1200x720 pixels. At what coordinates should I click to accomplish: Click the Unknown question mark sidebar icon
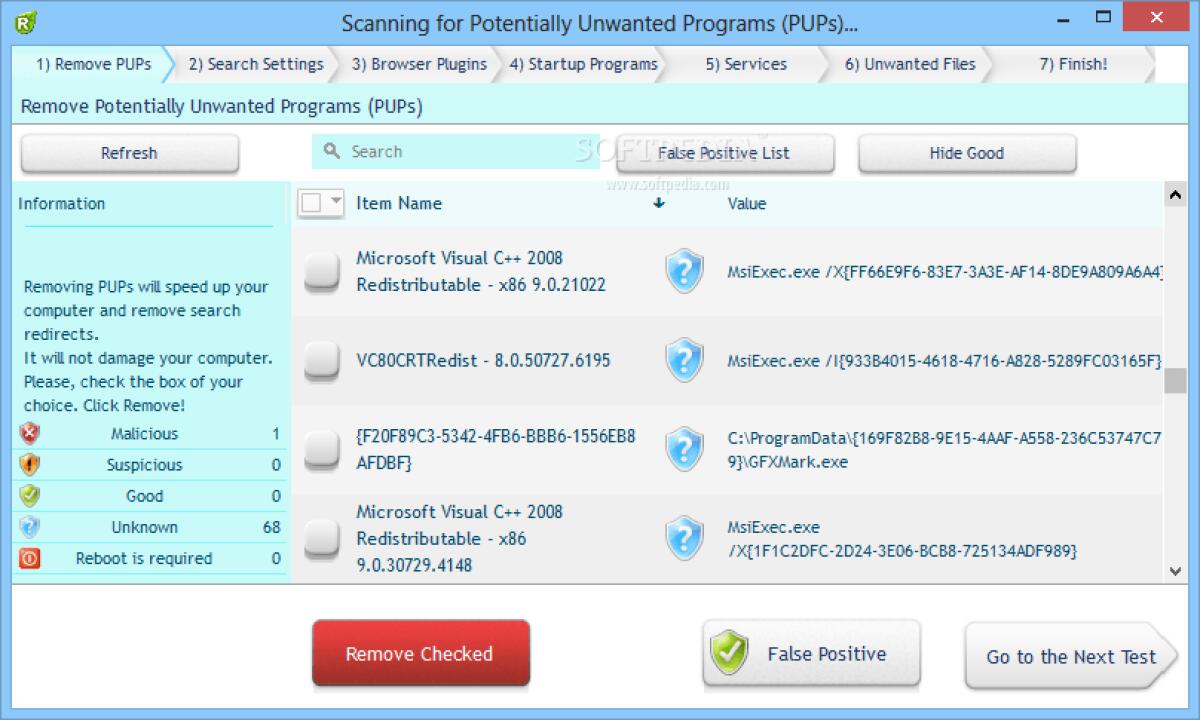tap(28, 527)
